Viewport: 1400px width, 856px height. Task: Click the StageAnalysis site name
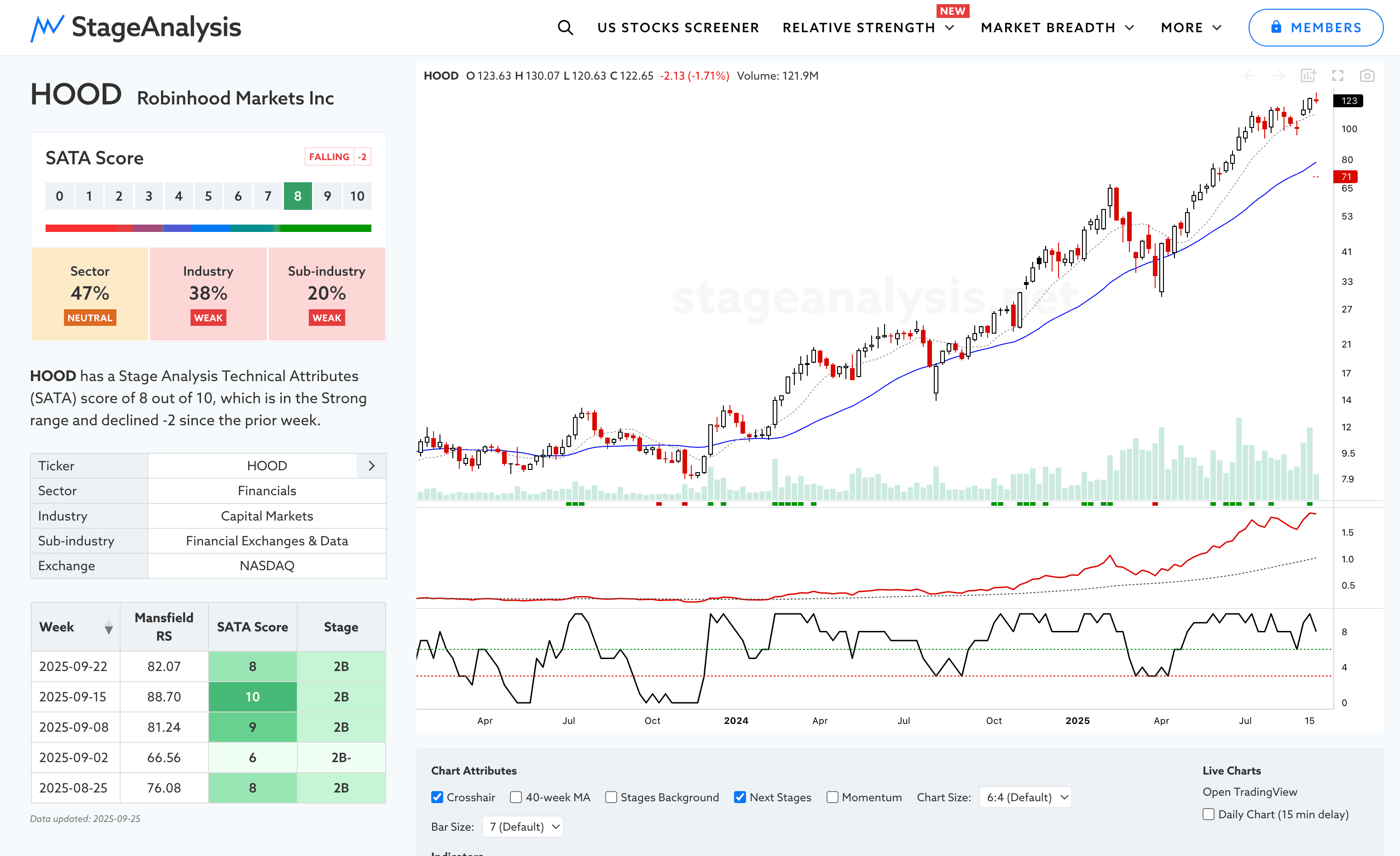tap(156, 27)
